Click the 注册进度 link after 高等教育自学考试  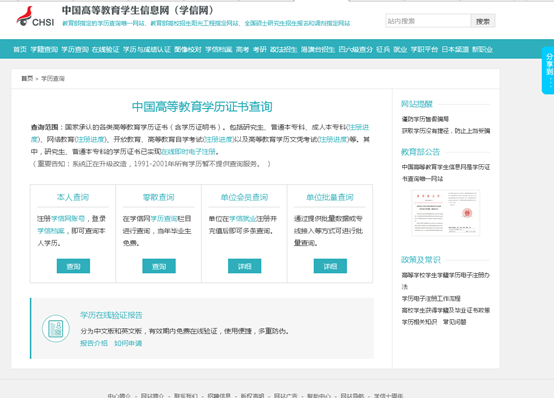[219, 139]
